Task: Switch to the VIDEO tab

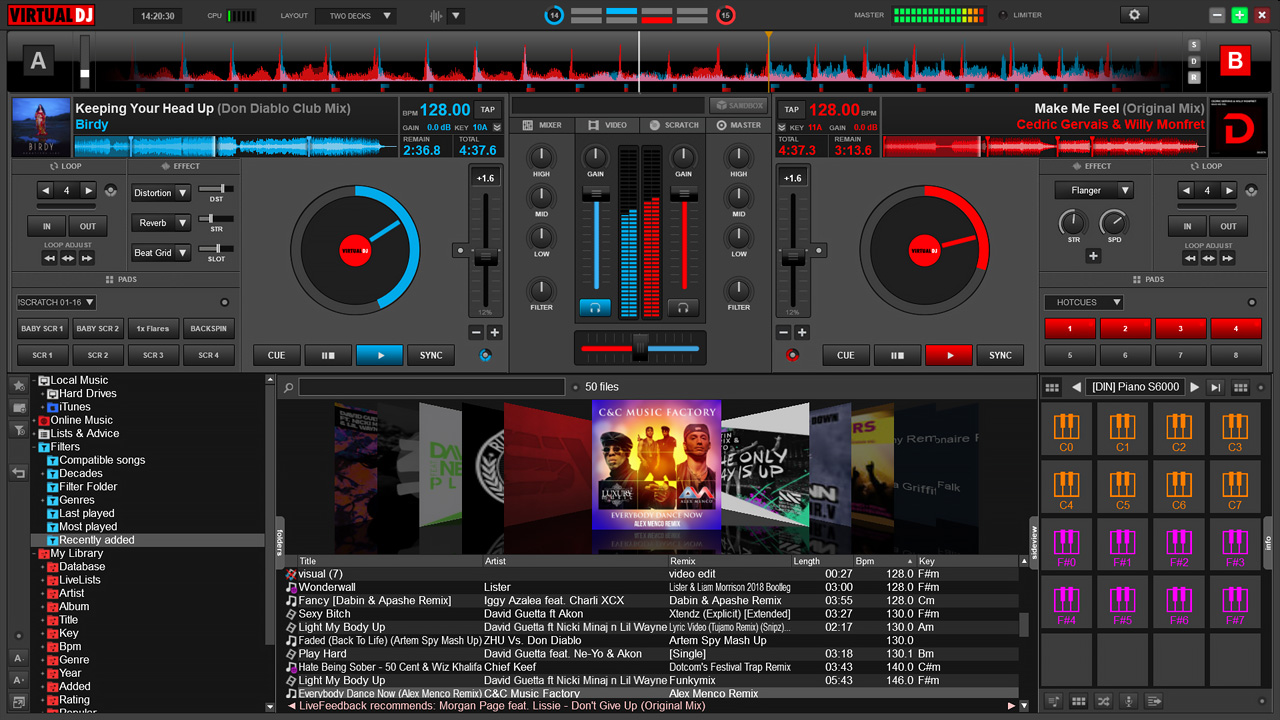Action: pos(607,125)
